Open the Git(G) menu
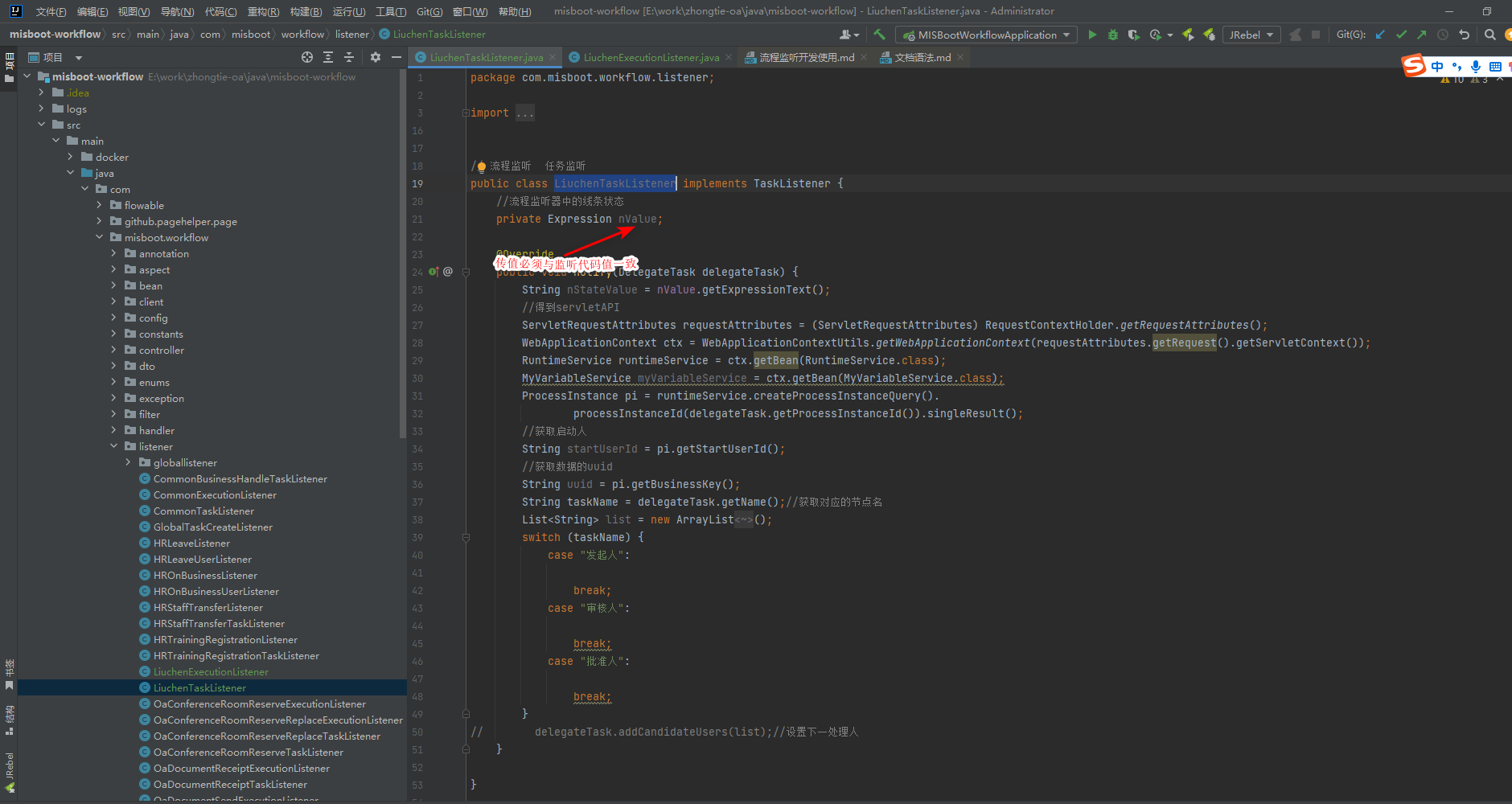 [429, 11]
